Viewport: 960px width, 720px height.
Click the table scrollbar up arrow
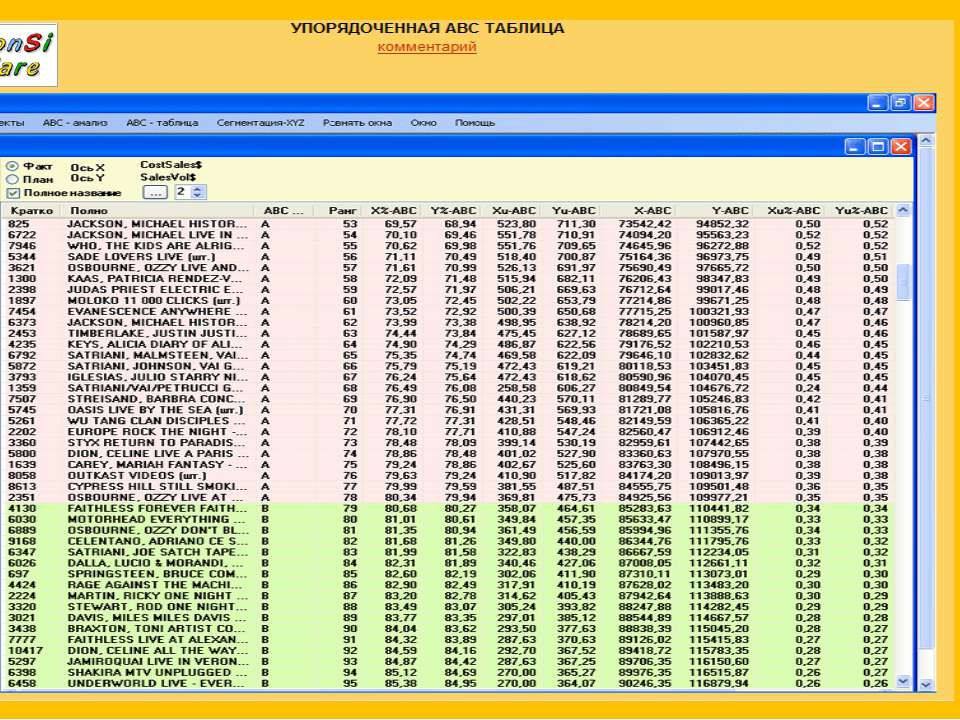point(902,210)
